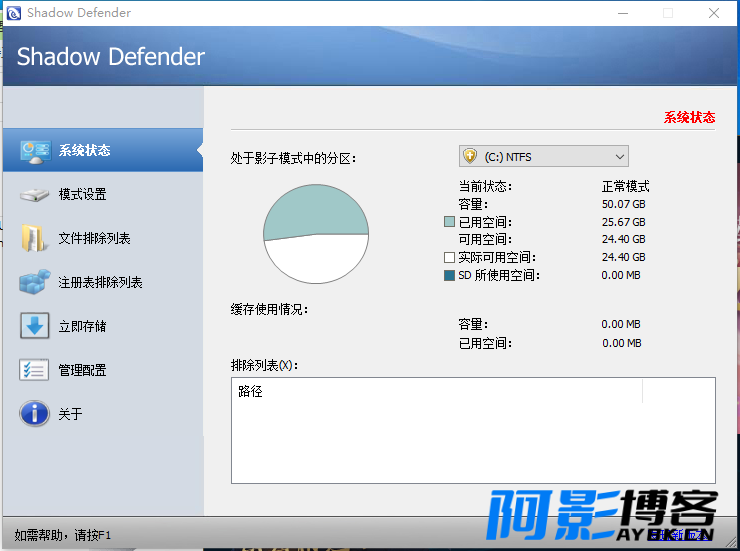Open the 文件排除列表 sidebar tab
The width and height of the screenshot is (740, 551).
[x=103, y=238]
